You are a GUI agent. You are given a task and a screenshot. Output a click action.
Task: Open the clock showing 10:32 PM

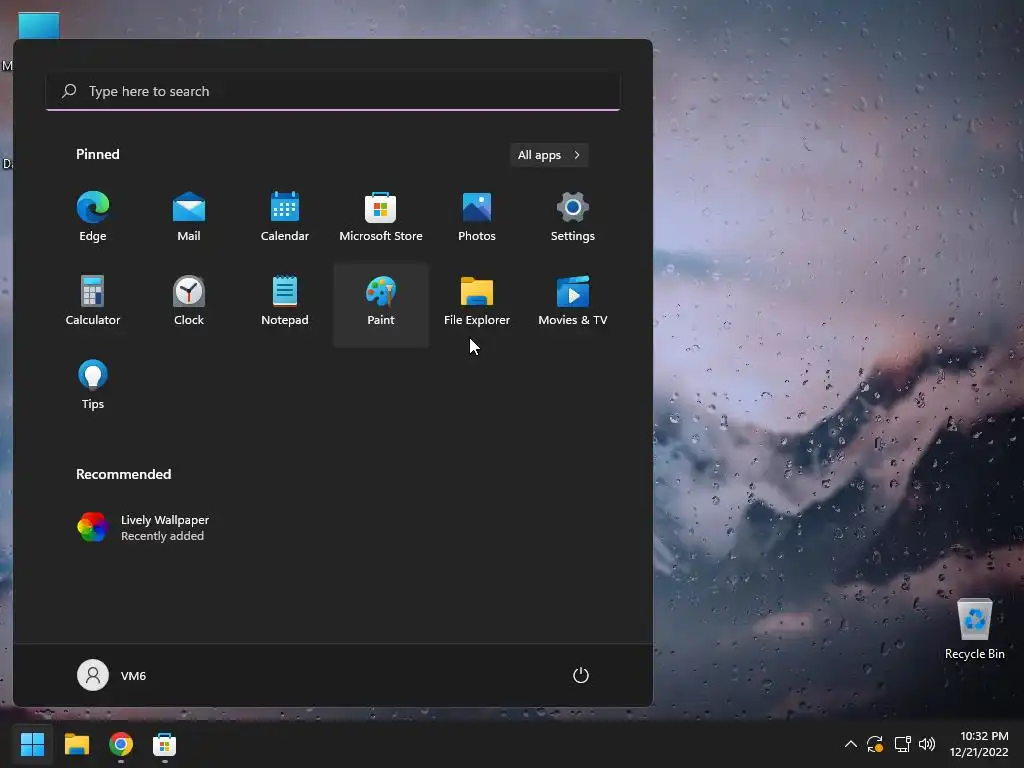(979, 744)
